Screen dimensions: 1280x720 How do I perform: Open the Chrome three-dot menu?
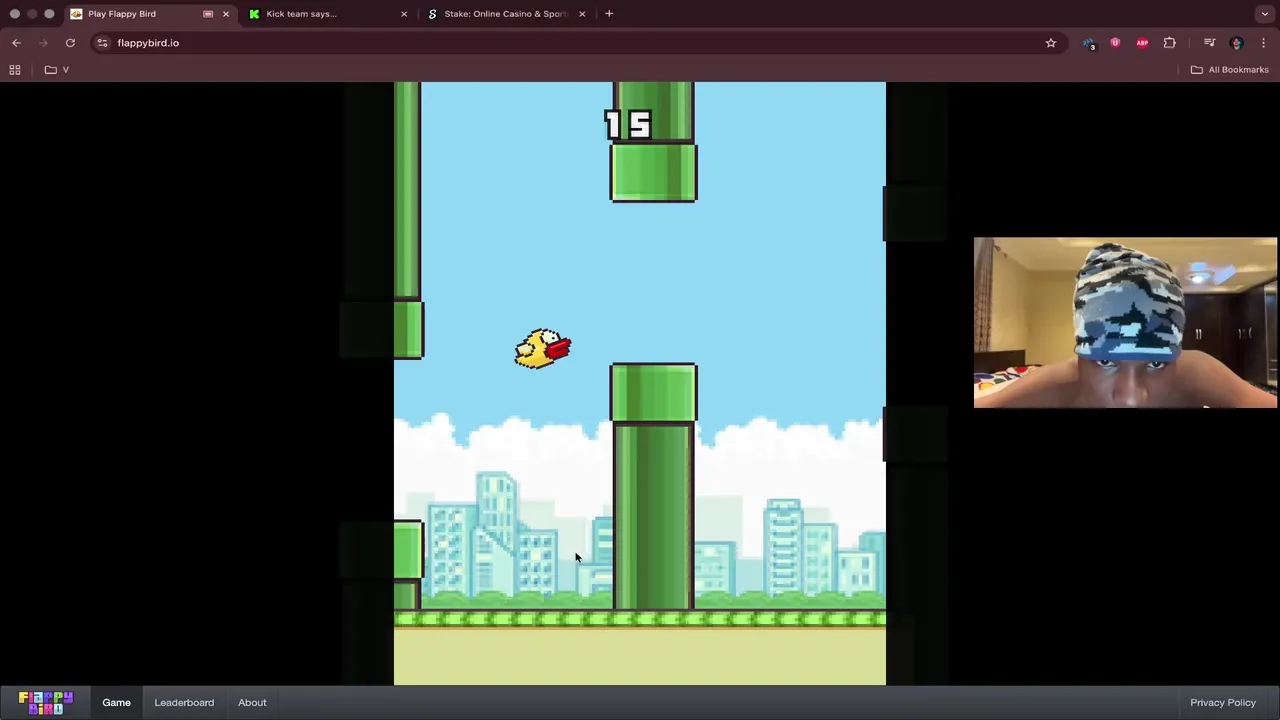1263,43
